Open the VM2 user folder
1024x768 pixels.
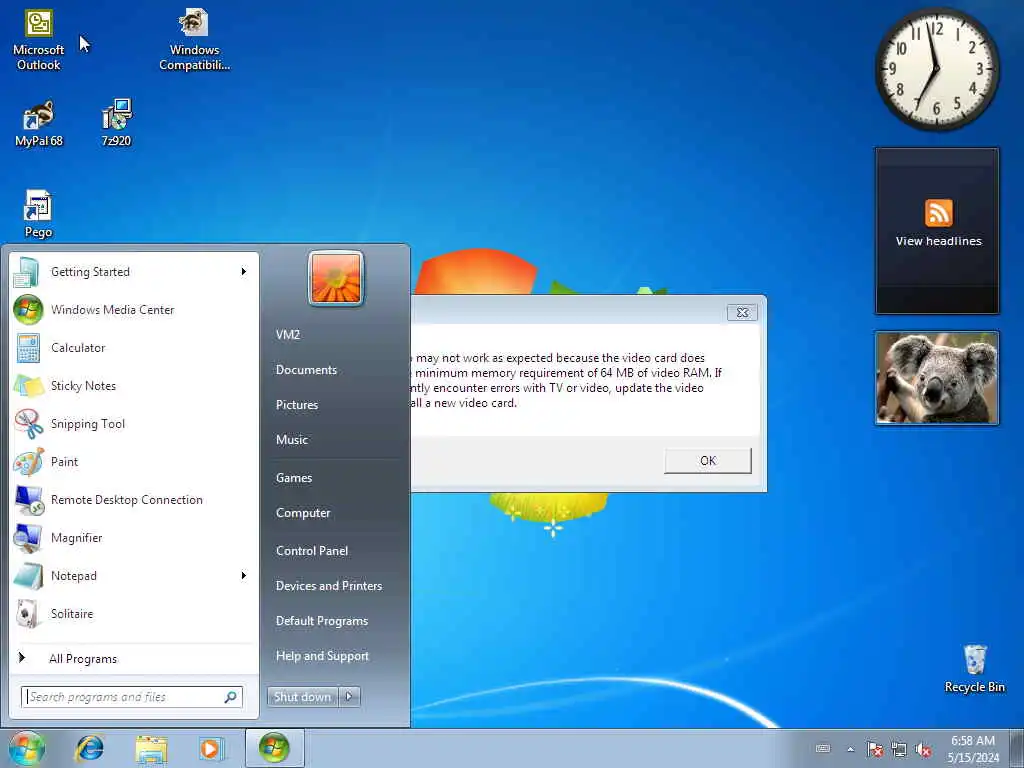click(x=288, y=334)
